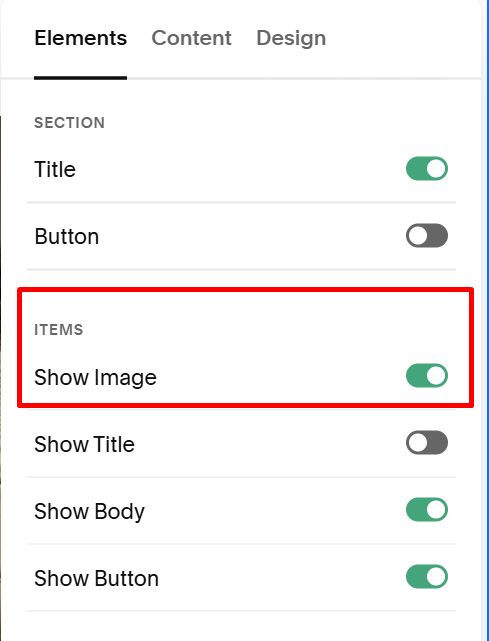Image resolution: width=489 pixels, height=641 pixels.
Task: Click the Show Body label text
Action: point(90,511)
